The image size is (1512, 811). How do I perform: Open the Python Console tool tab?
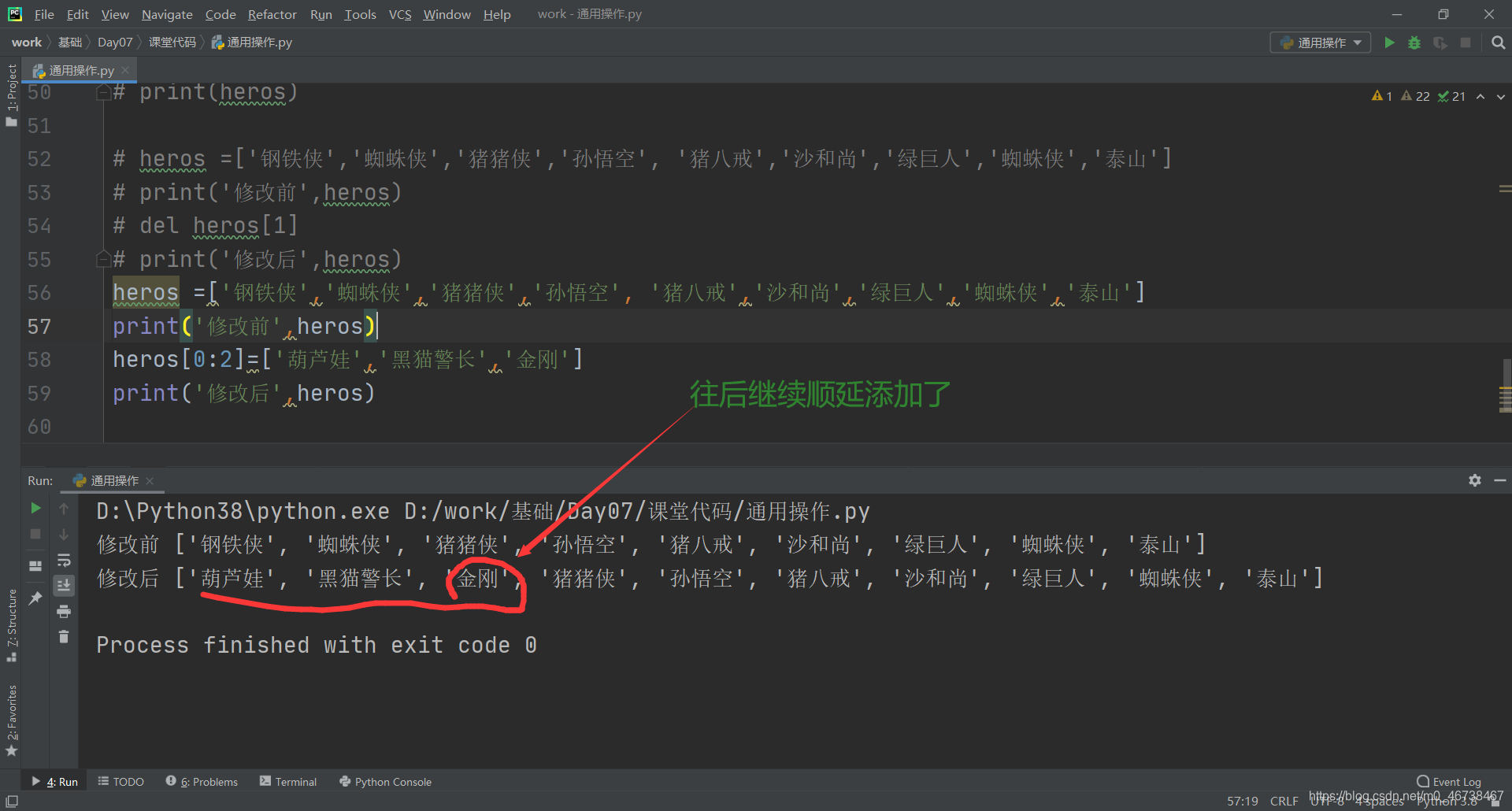[x=385, y=782]
